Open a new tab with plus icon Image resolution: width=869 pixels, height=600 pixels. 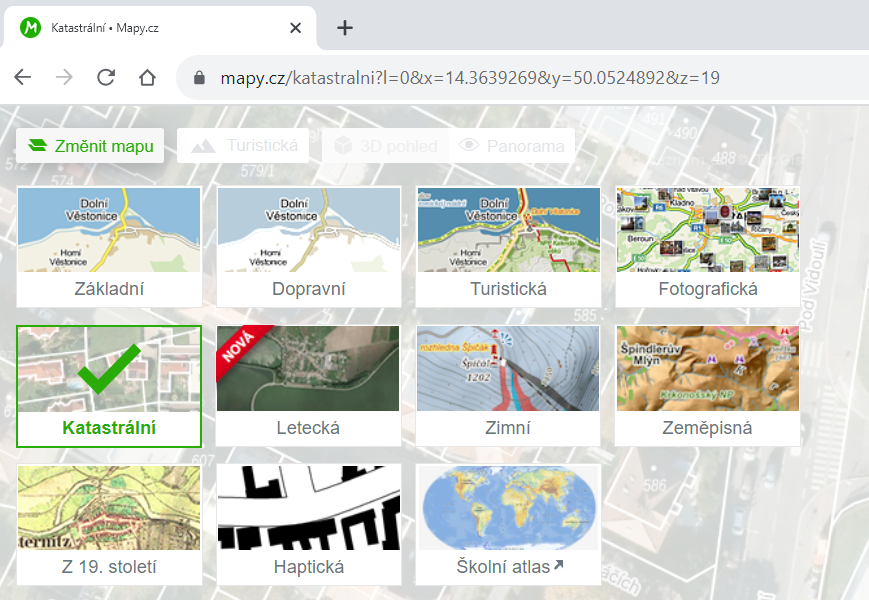click(x=345, y=28)
